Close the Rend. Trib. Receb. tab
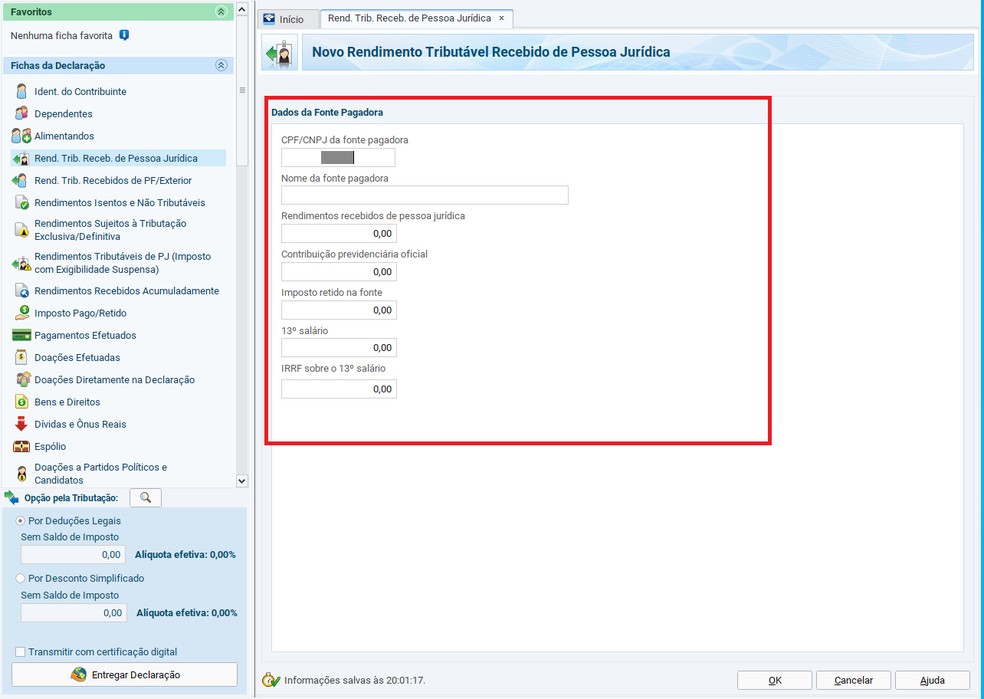984x699 pixels. click(x=502, y=18)
